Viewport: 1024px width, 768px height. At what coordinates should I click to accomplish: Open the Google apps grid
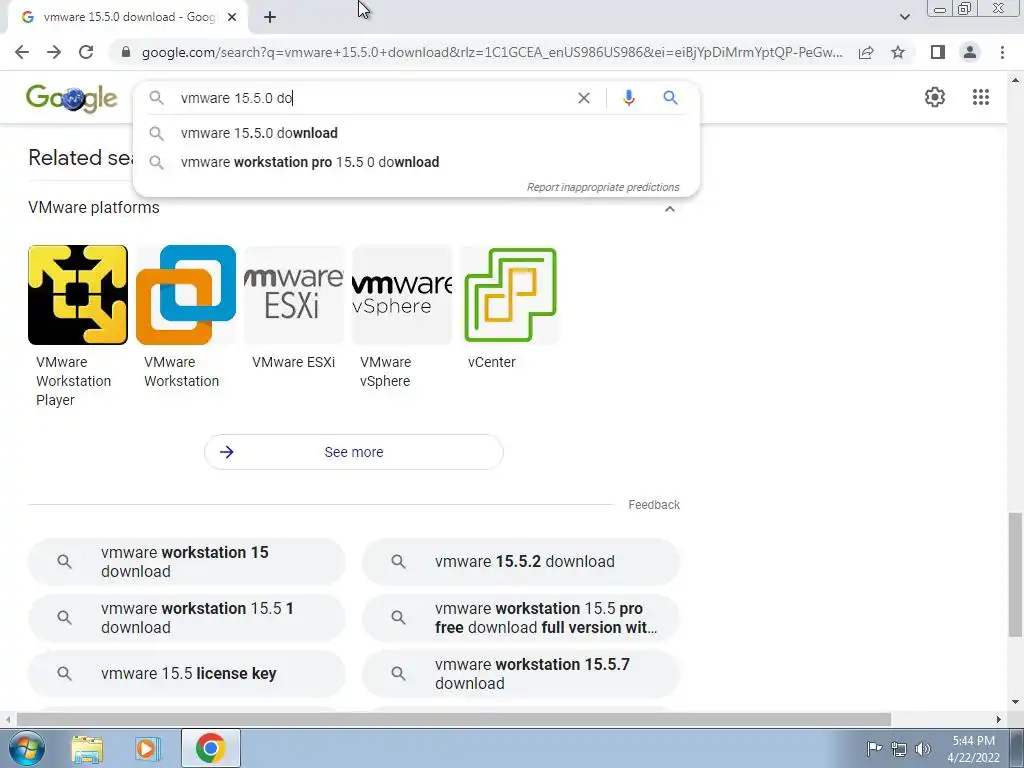point(980,97)
